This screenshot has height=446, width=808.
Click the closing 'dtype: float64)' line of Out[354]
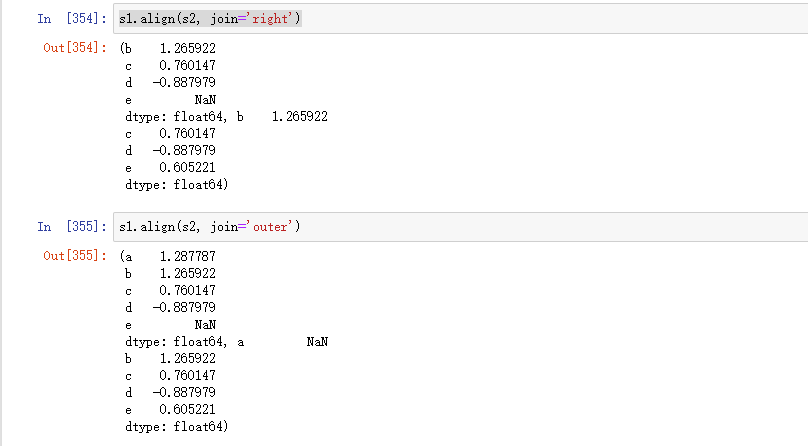[x=177, y=185]
